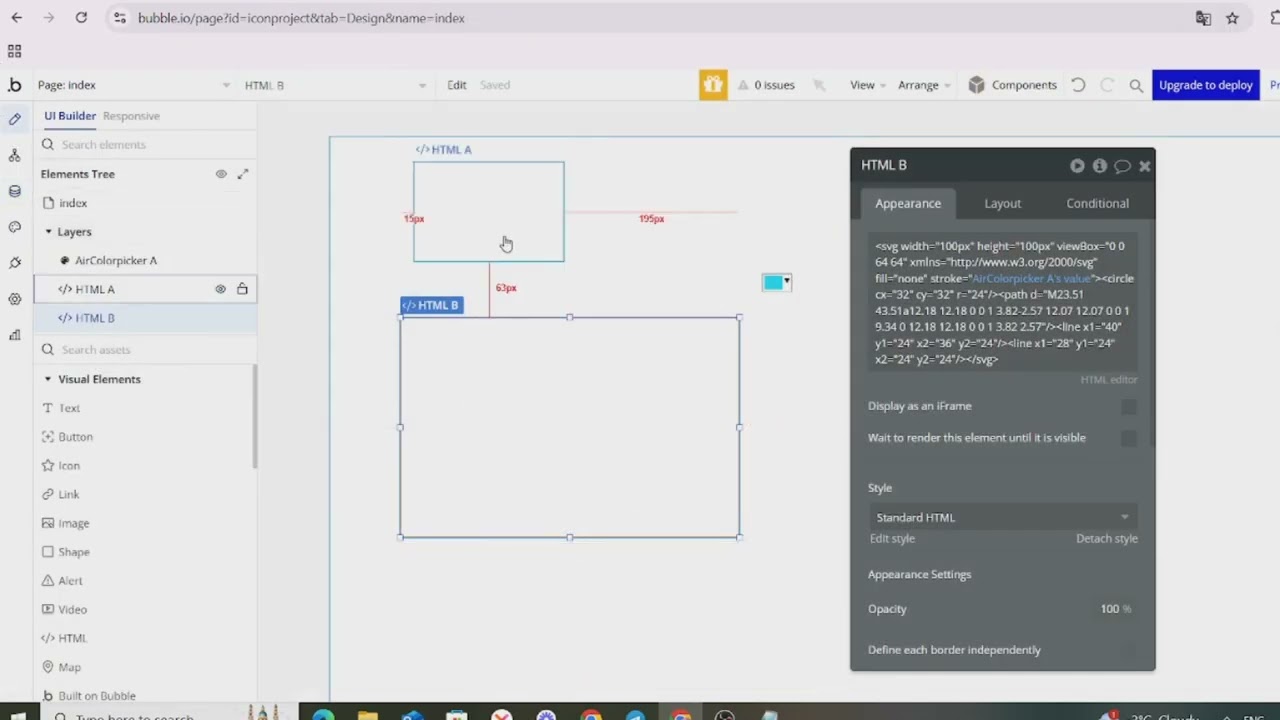Click the Undo arrow in the top bar
Screen dimensions: 1280x720
tap(1078, 85)
